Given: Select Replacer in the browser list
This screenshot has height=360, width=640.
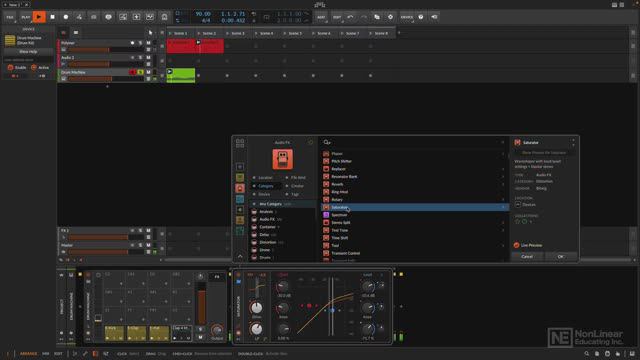Looking at the screenshot, I should click(414, 169).
